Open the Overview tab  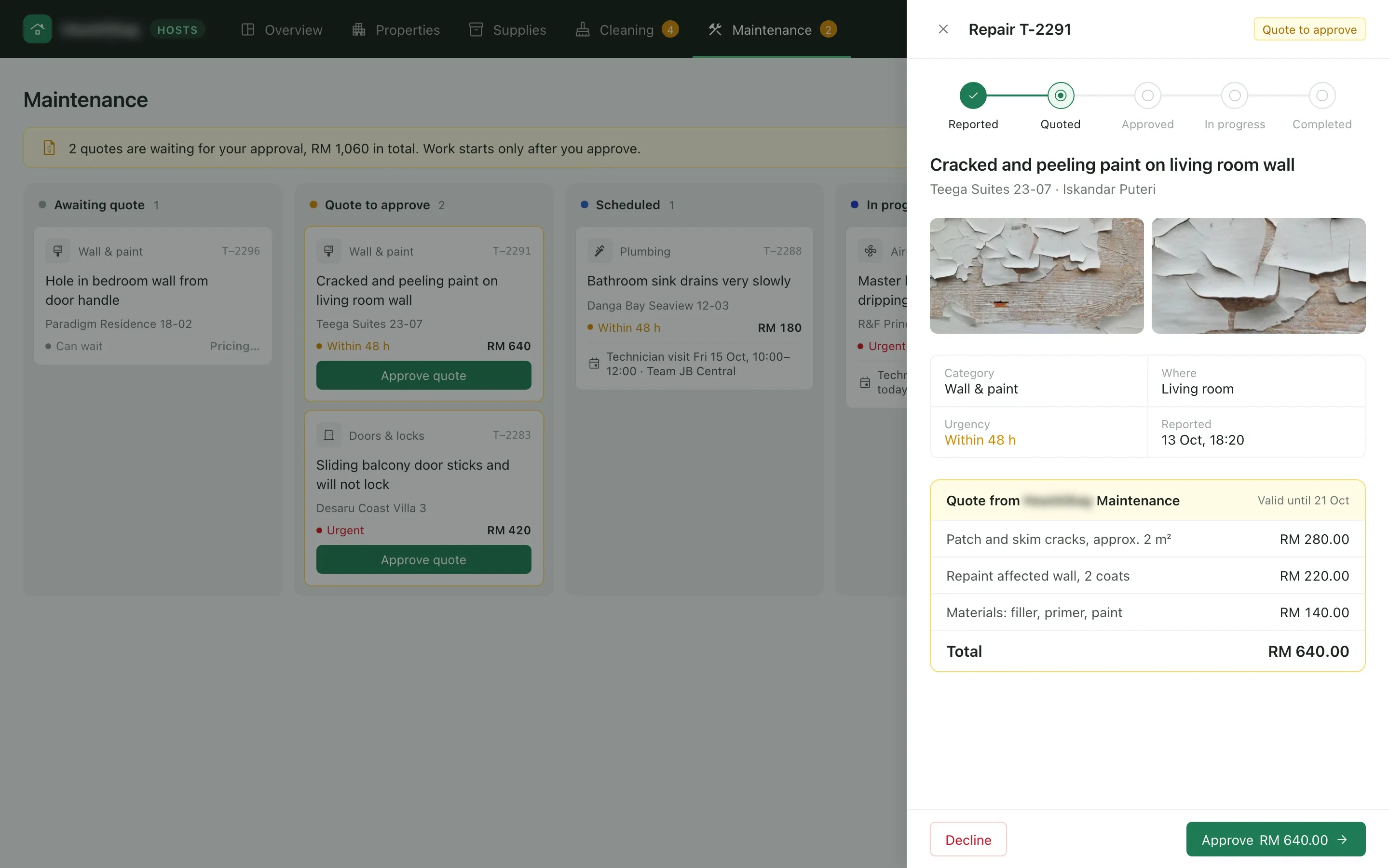[281, 29]
